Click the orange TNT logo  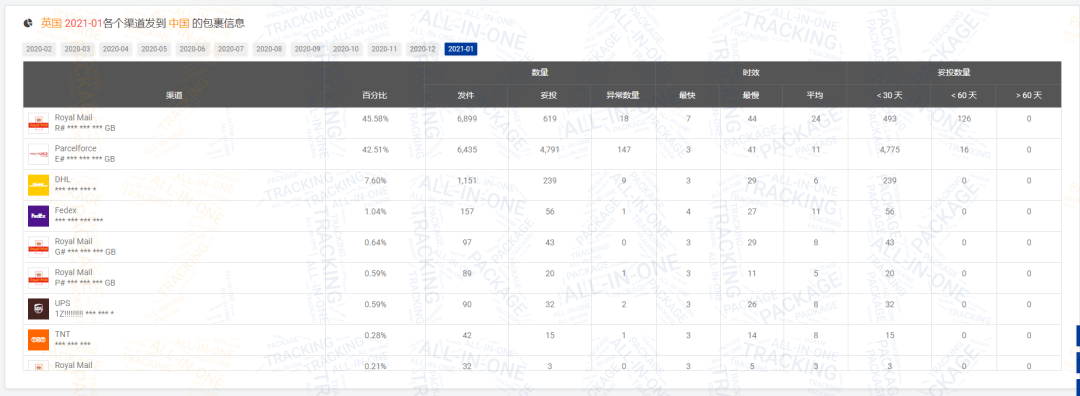pyautogui.click(x=39, y=340)
